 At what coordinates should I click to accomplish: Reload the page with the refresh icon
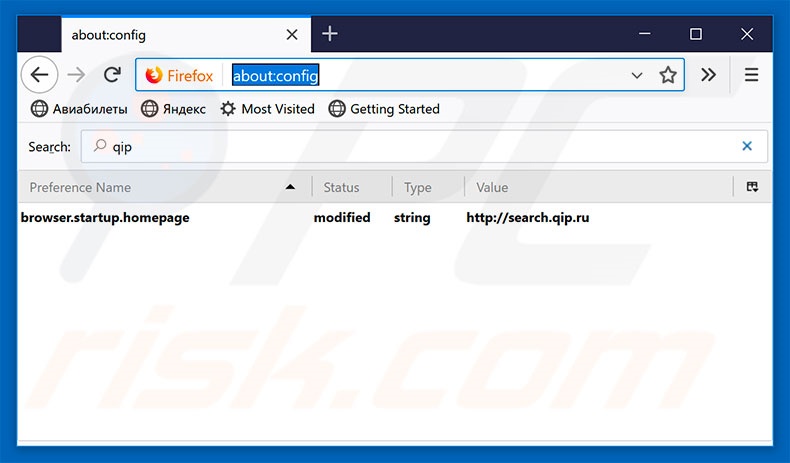coord(112,75)
